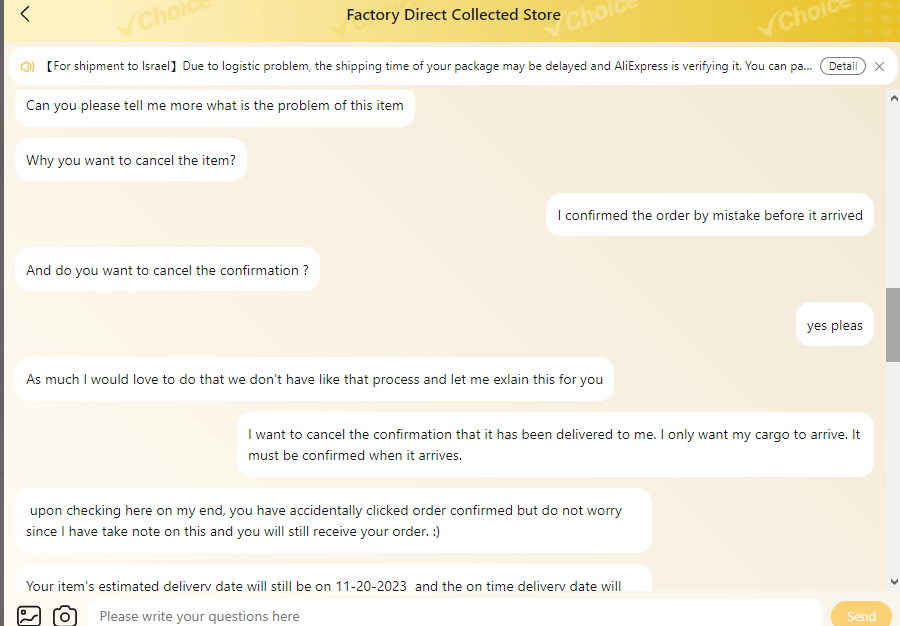Click the shipment to Israel notice text
The height and width of the screenshot is (626, 900).
coord(428,66)
